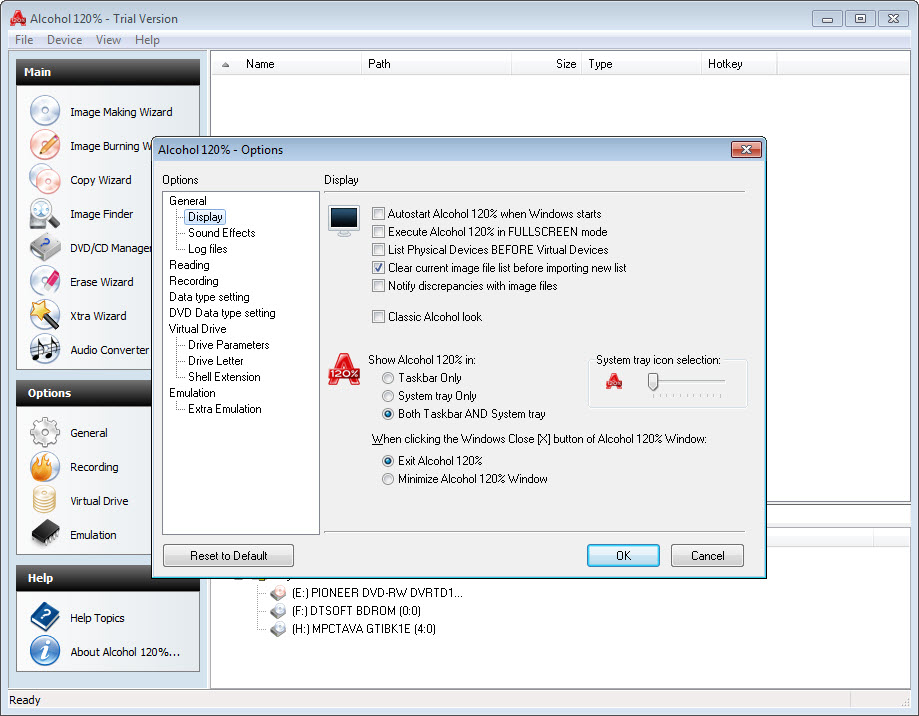Open Recording options flame icon
The width and height of the screenshot is (919, 716).
pyautogui.click(x=45, y=466)
